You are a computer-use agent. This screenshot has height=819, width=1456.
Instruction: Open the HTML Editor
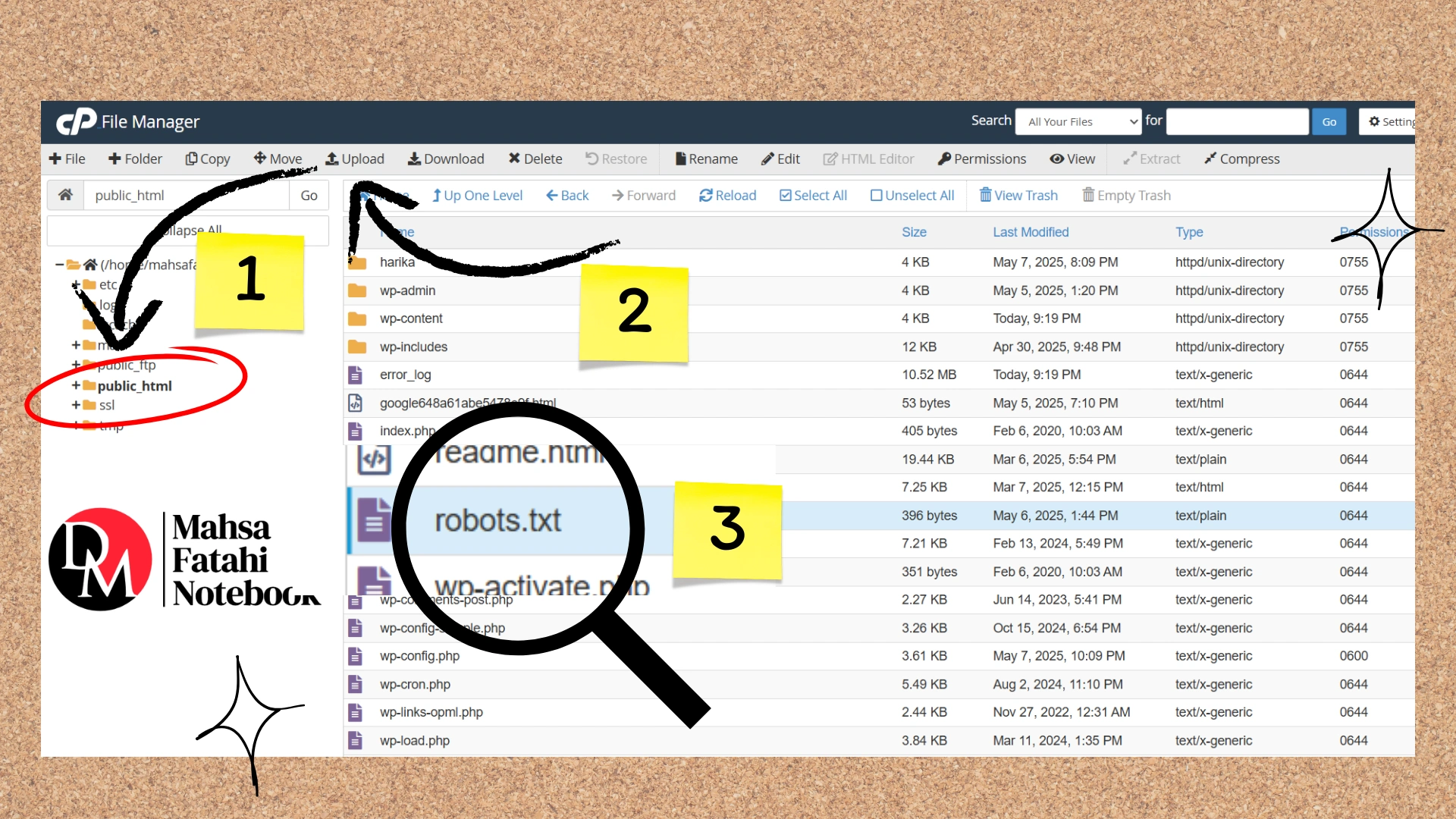[x=868, y=158]
